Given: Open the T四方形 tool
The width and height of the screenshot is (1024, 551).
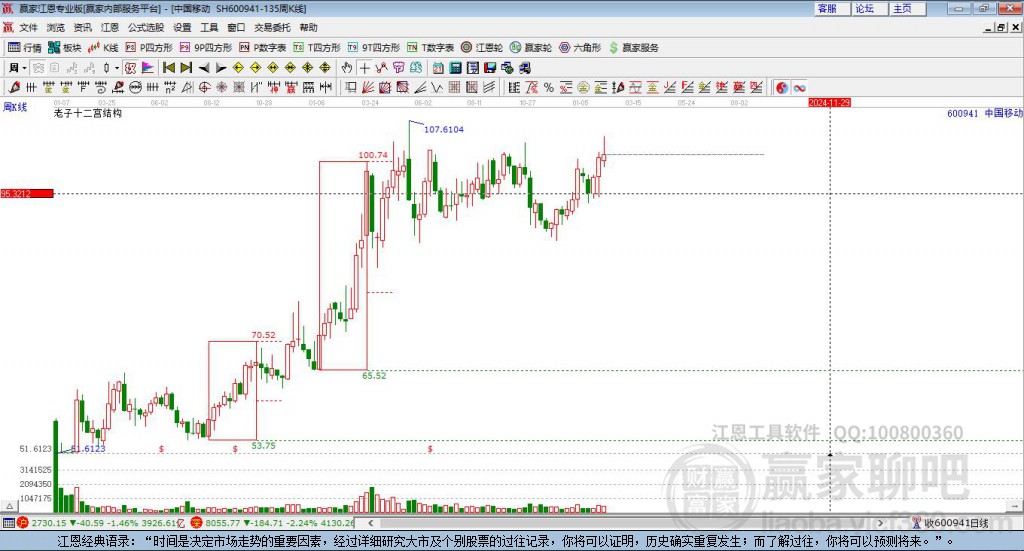Looking at the screenshot, I should pyautogui.click(x=317, y=48).
